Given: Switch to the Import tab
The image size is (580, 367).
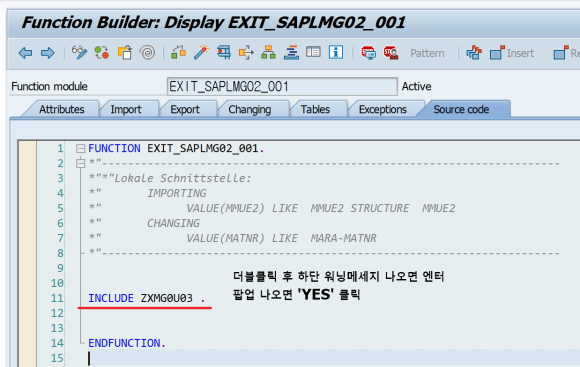Looking at the screenshot, I should pos(126,110).
